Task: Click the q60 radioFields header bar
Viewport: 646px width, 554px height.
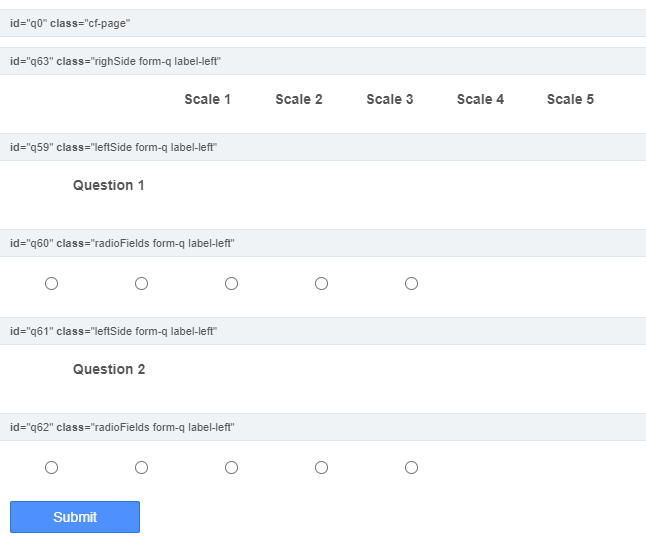Action: (x=323, y=243)
